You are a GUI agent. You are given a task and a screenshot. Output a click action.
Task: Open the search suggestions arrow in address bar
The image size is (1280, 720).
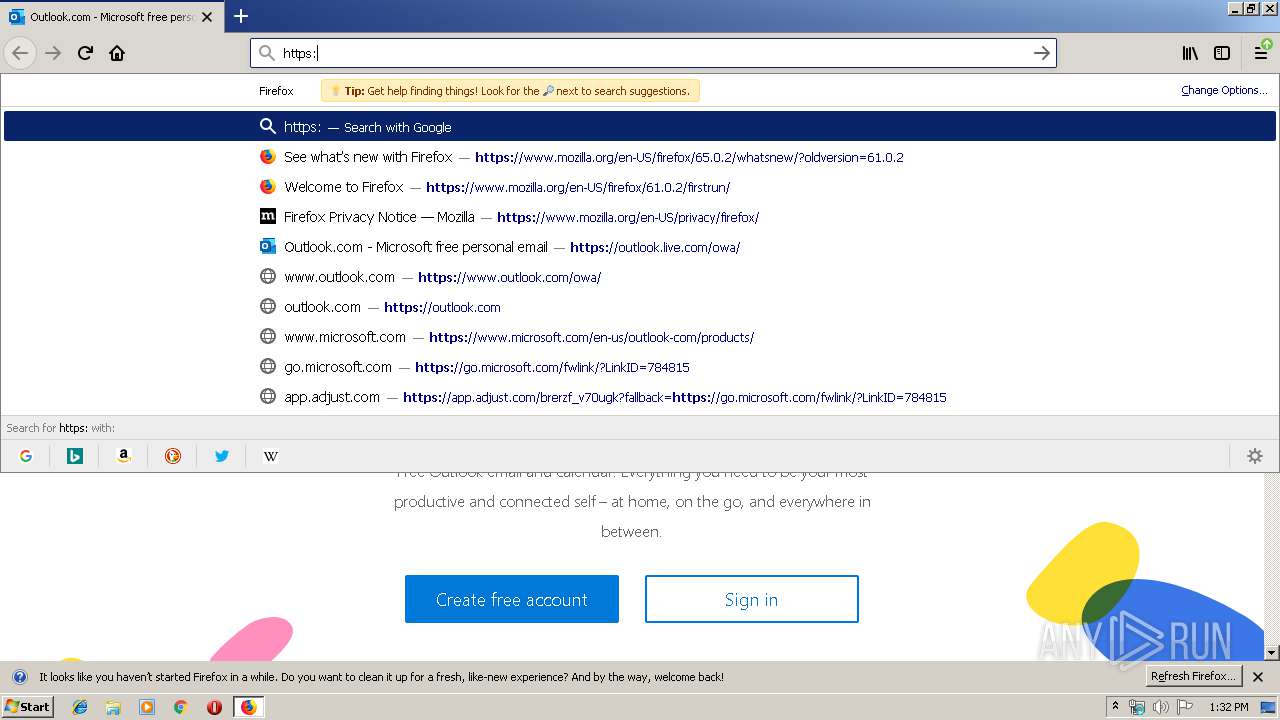pyautogui.click(x=1041, y=53)
